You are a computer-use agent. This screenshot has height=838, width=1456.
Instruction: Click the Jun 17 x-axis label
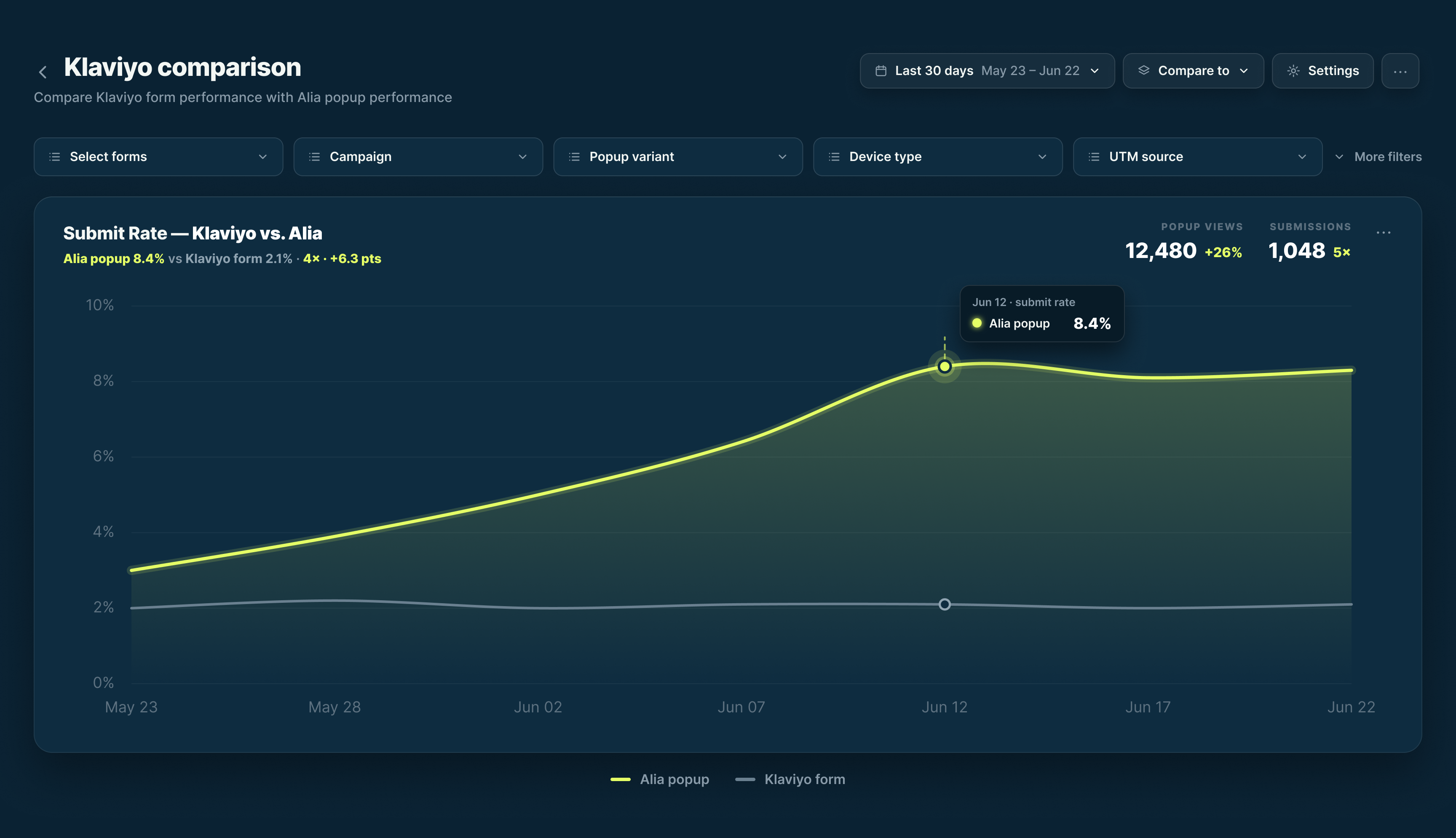click(1148, 707)
